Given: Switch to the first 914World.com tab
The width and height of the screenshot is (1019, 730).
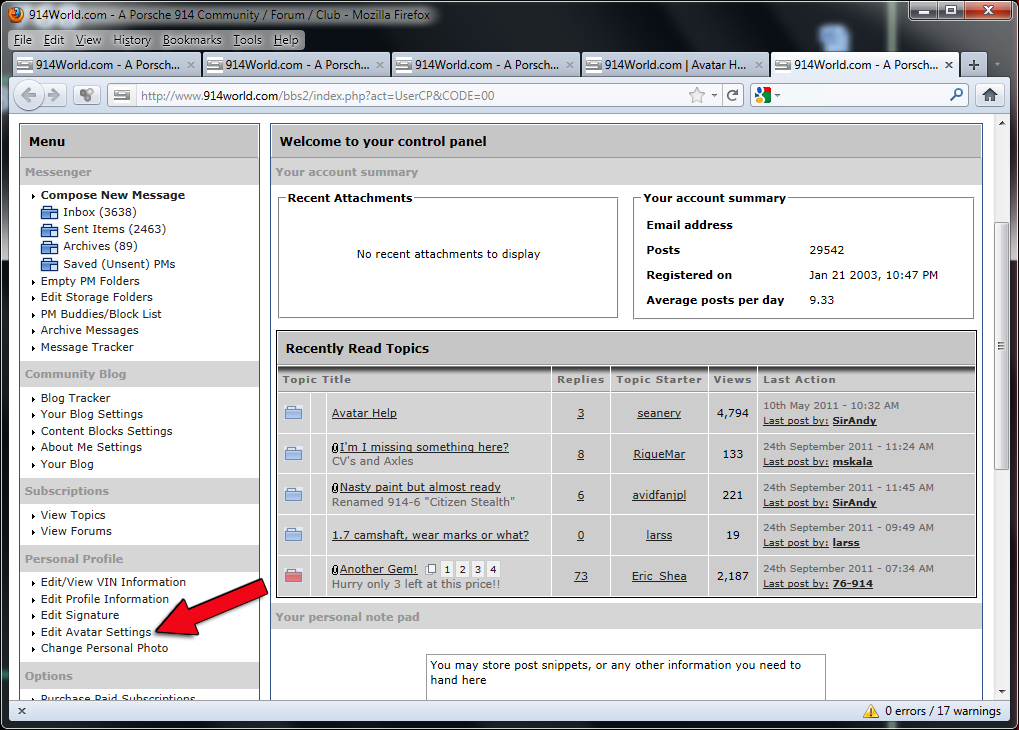Looking at the screenshot, I should coord(105,65).
